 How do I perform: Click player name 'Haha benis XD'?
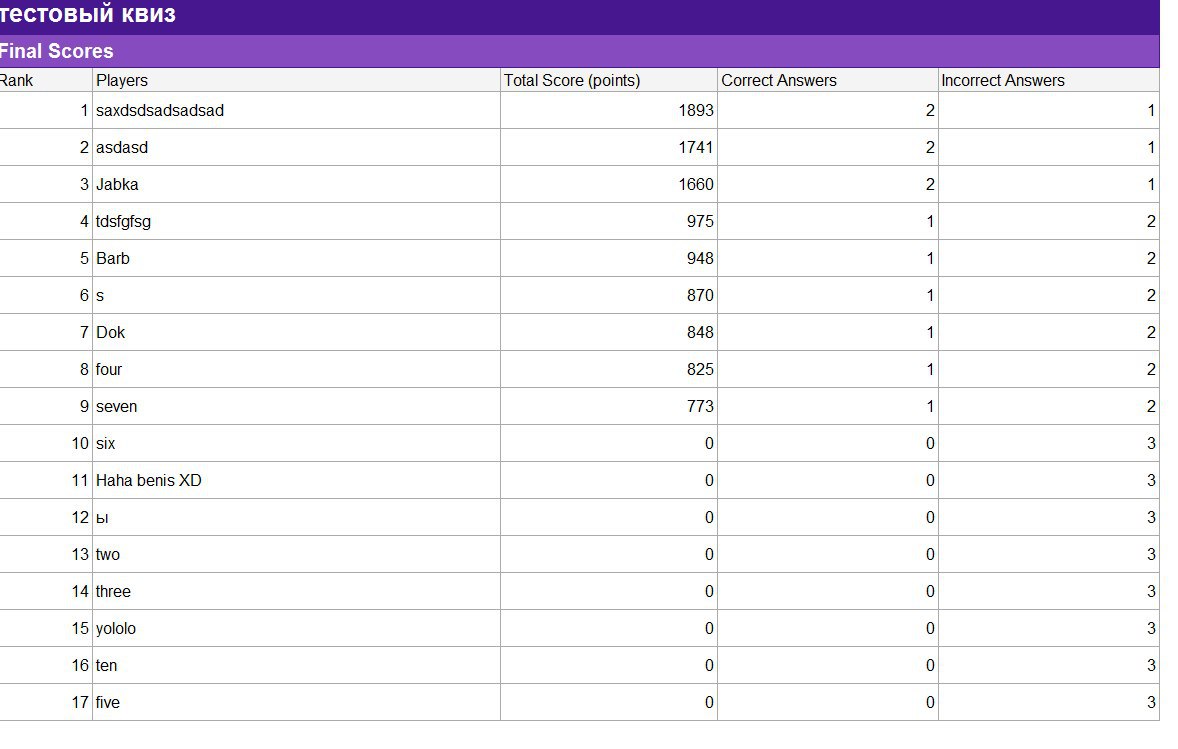coord(149,480)
